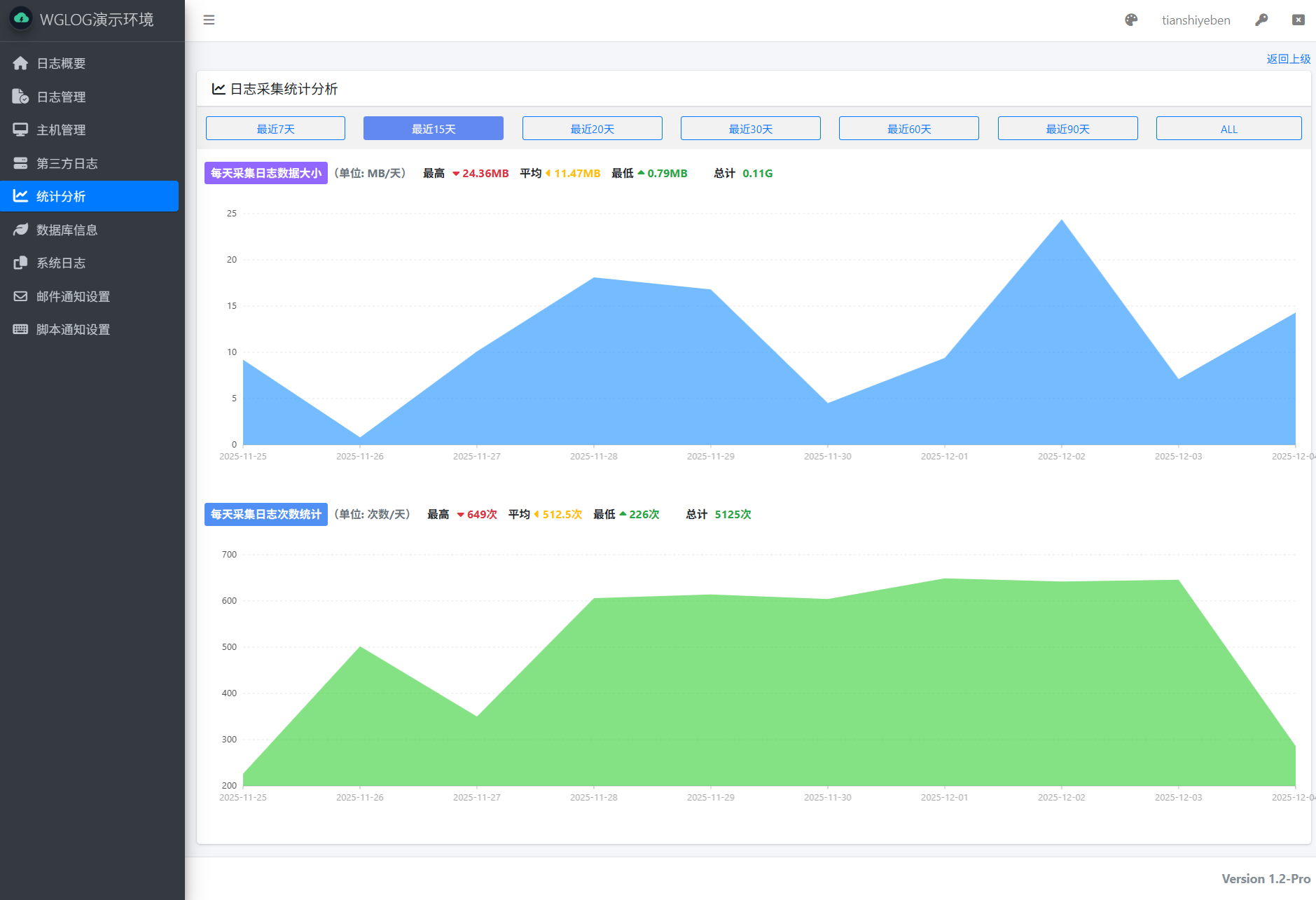Viewport: 1316px width, 900px height.
Task: Open 脚本通知设置 settings
Action: point(90,329)
